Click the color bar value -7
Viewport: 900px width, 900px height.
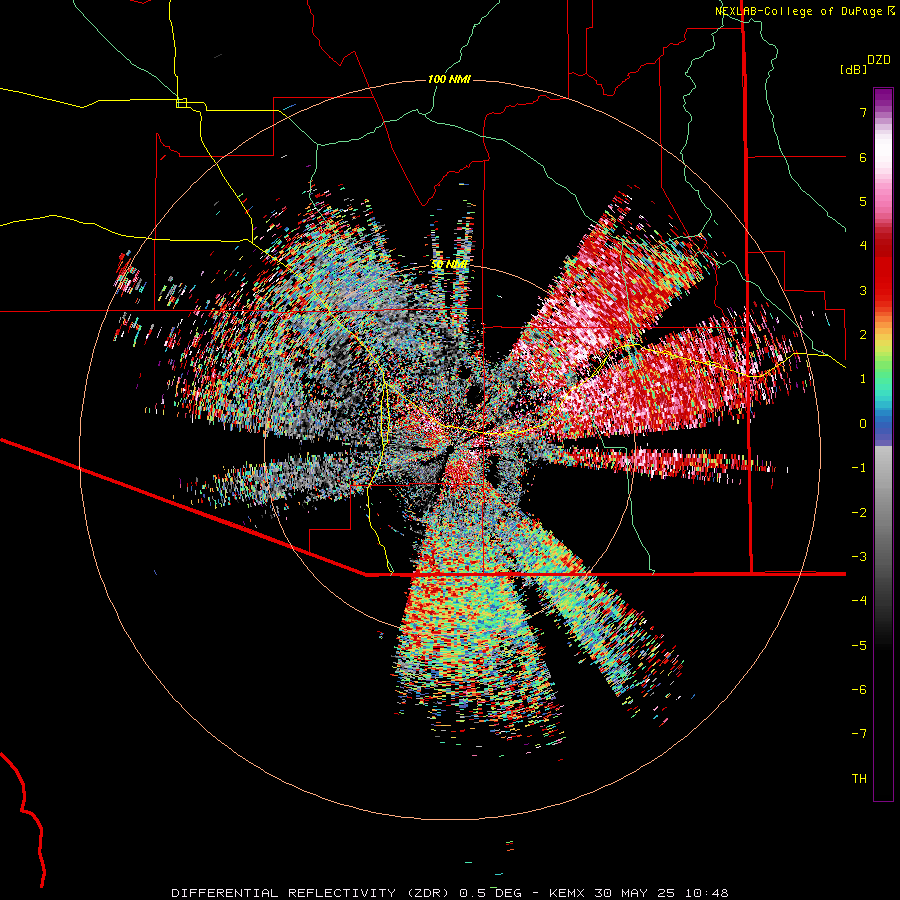[859, 734]
